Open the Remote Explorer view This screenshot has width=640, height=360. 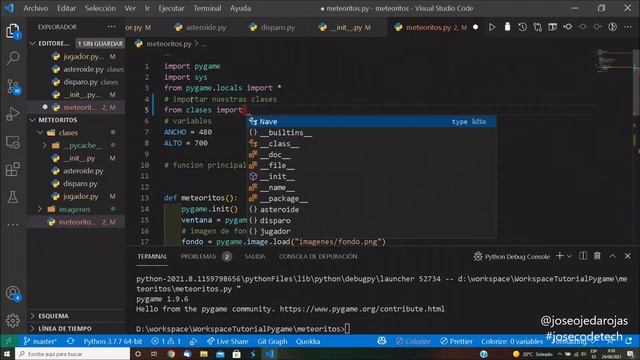(13, 142)
